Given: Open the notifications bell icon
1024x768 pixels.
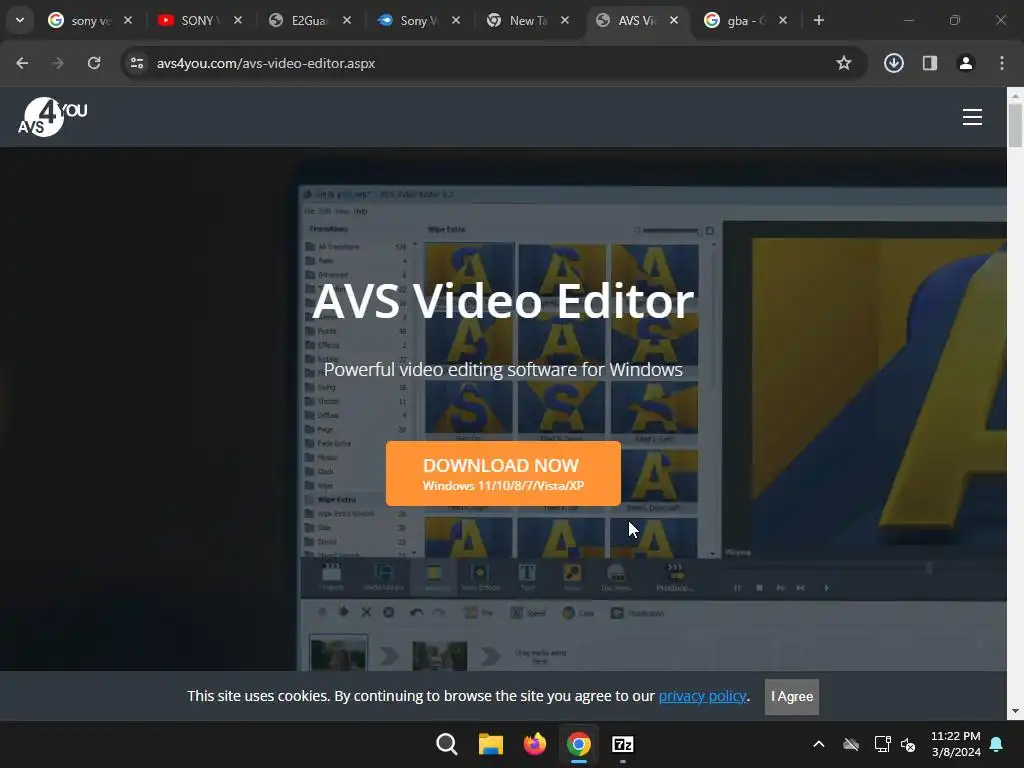Looking at the screenshot, I should tap(997, 744).
